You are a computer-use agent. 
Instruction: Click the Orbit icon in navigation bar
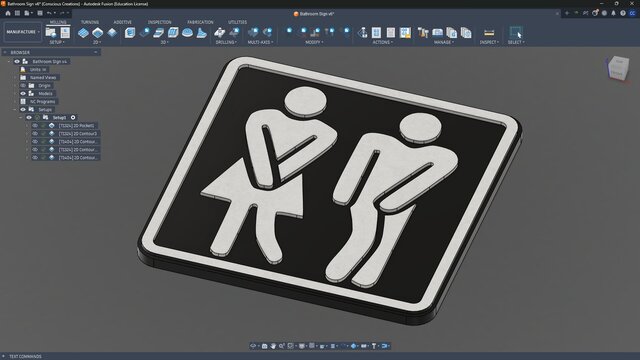tap(253, 346)
